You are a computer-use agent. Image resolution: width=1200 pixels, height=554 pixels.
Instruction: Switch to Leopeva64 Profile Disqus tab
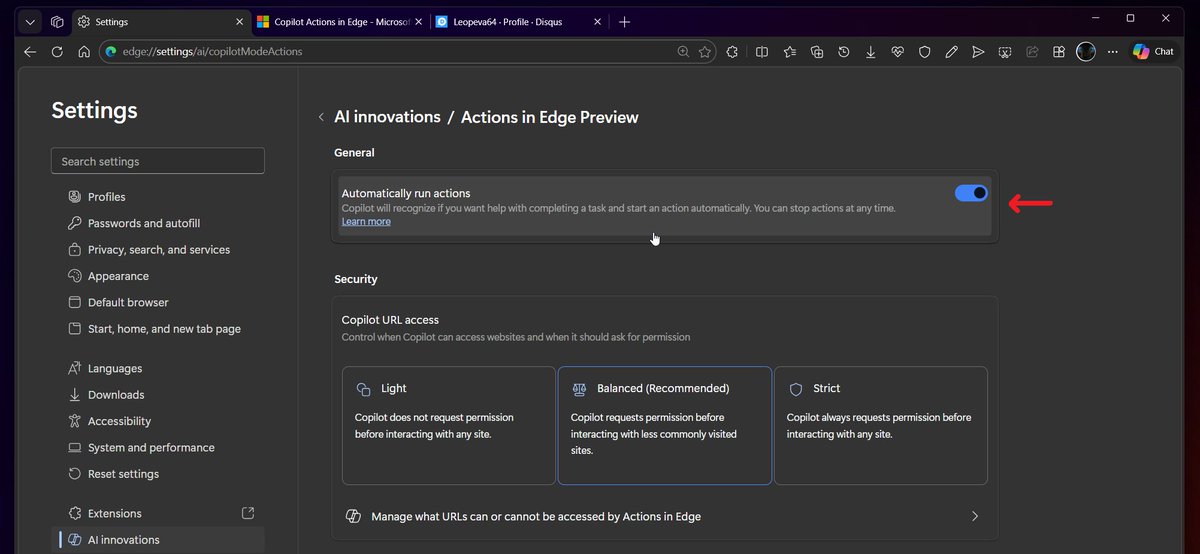pyautogui.click(x=519, y=21)
